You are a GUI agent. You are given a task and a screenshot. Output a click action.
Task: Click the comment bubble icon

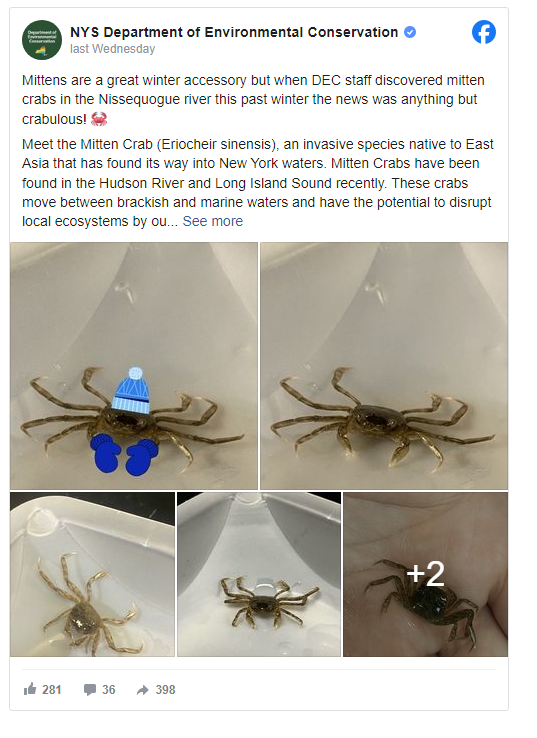pos(89,690)
